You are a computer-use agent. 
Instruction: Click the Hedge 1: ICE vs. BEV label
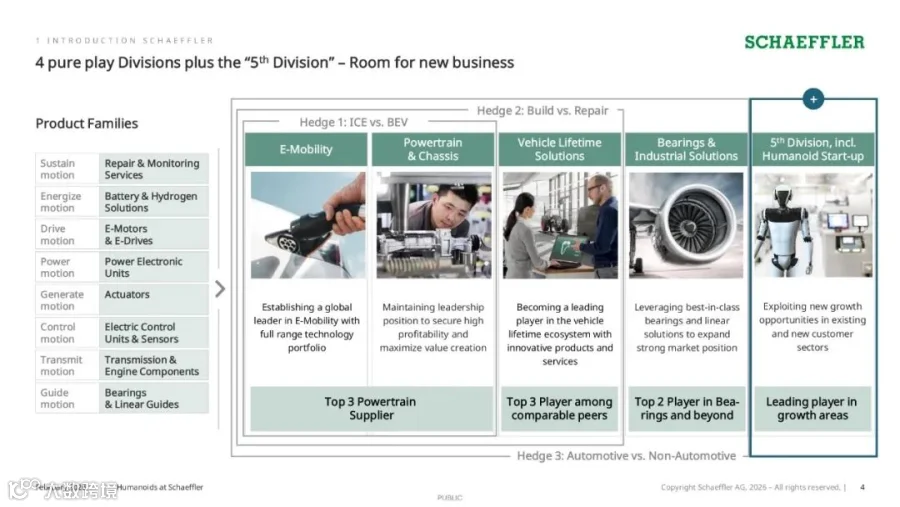(x=354, y=122)
